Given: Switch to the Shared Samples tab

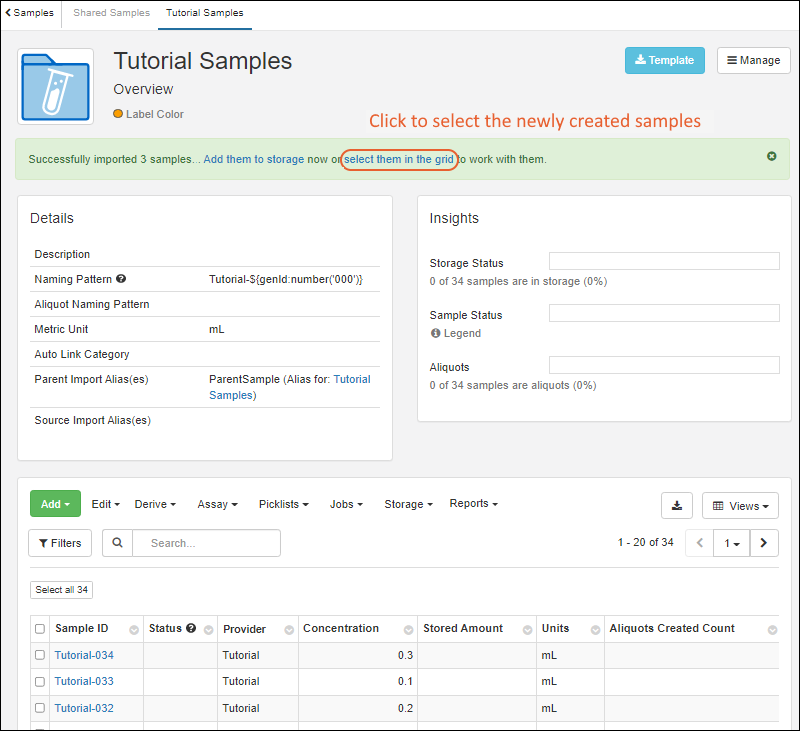Looking at the screenshot, I should pos(111,13).
